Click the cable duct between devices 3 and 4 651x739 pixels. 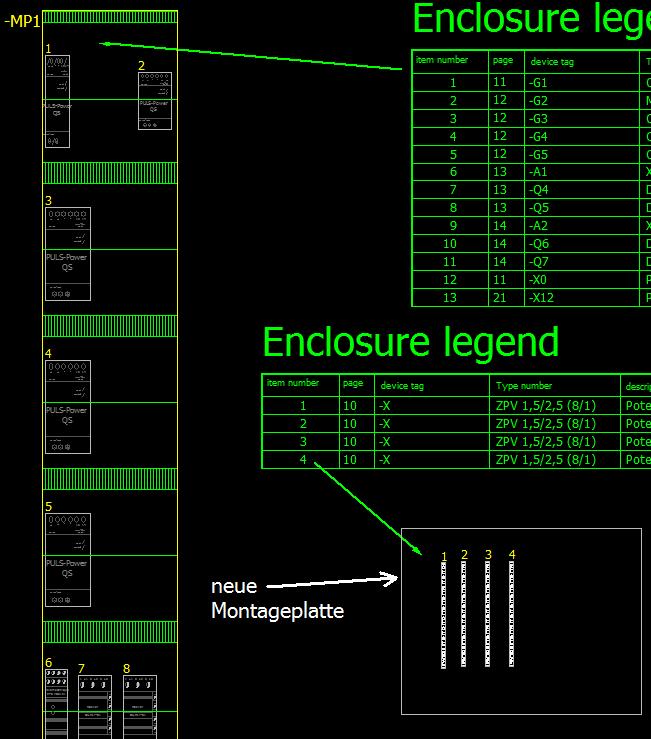pos(110,326)
